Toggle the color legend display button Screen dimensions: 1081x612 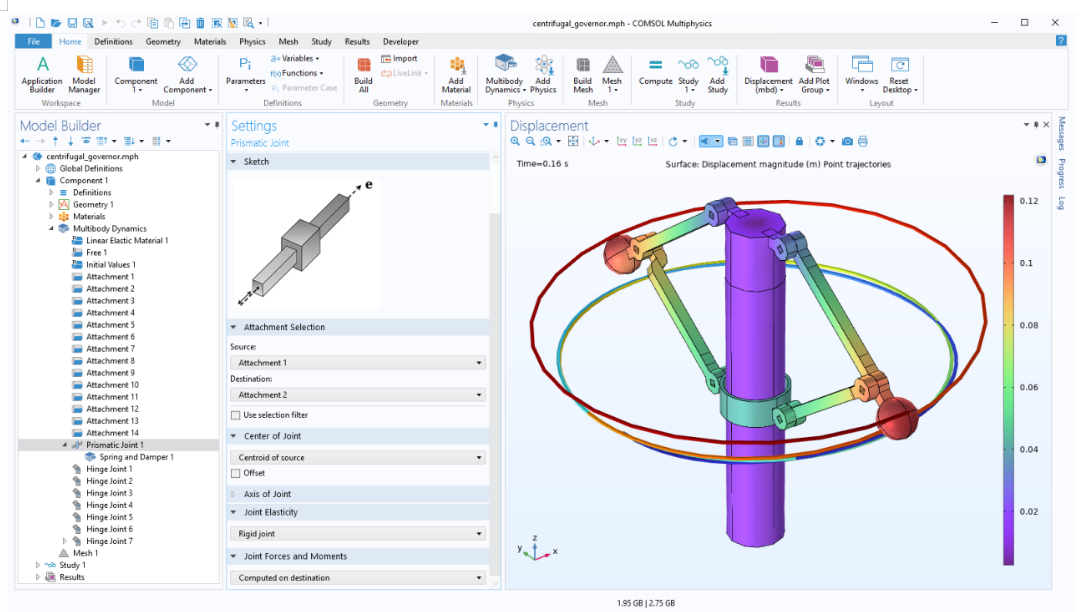click(x=778, y=141)
